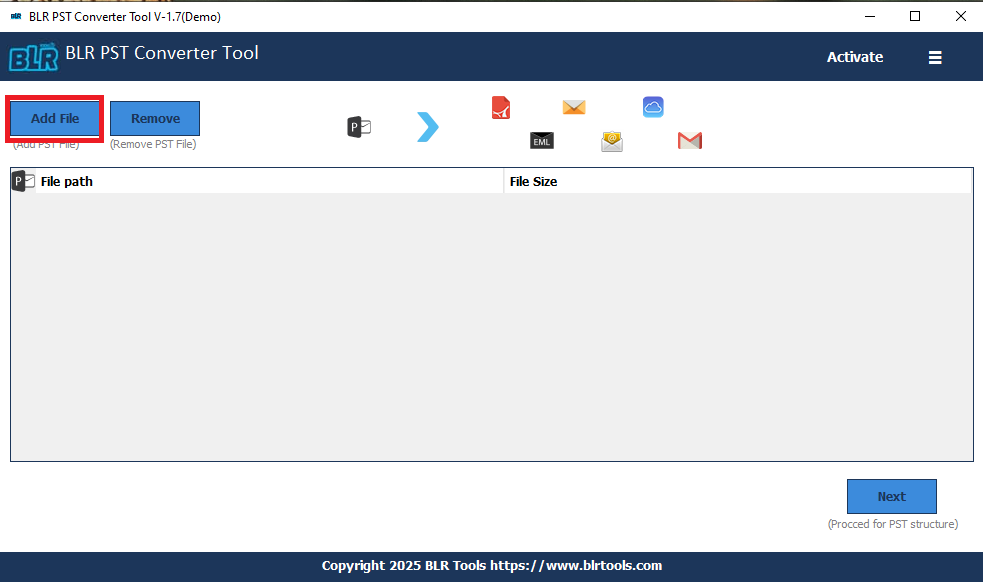983x582 pixels.
Task: Select the EML format icon
Action: [541, 141]
